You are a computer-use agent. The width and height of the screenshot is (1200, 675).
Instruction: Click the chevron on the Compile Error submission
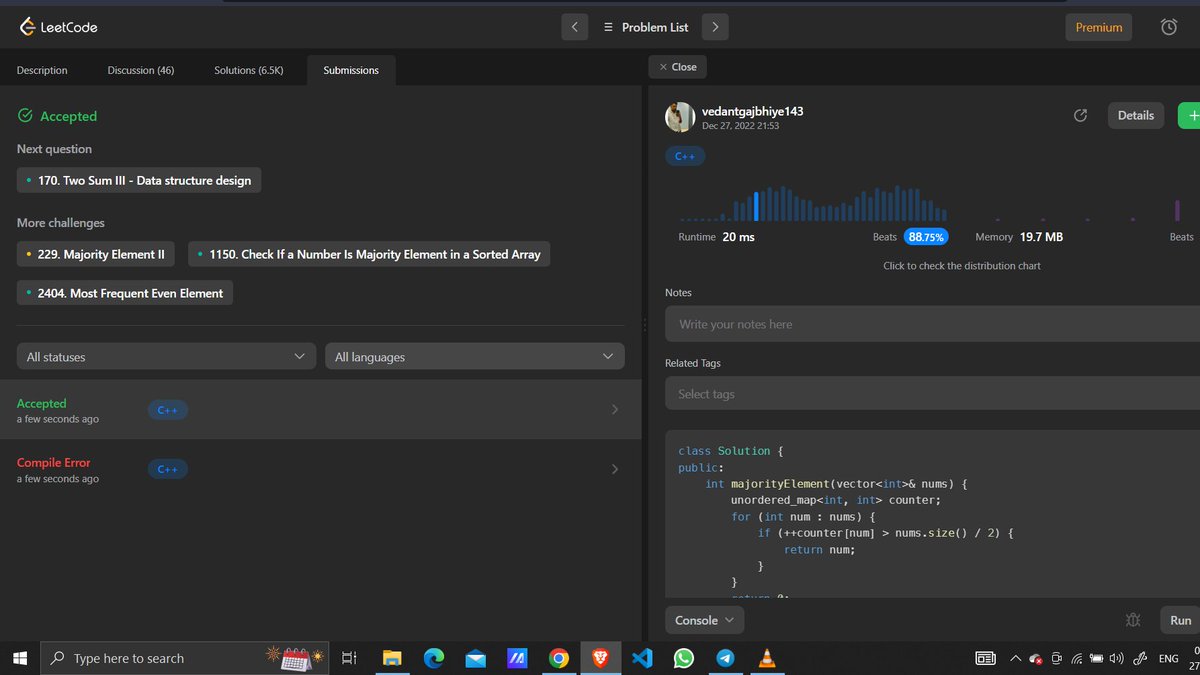614,469
